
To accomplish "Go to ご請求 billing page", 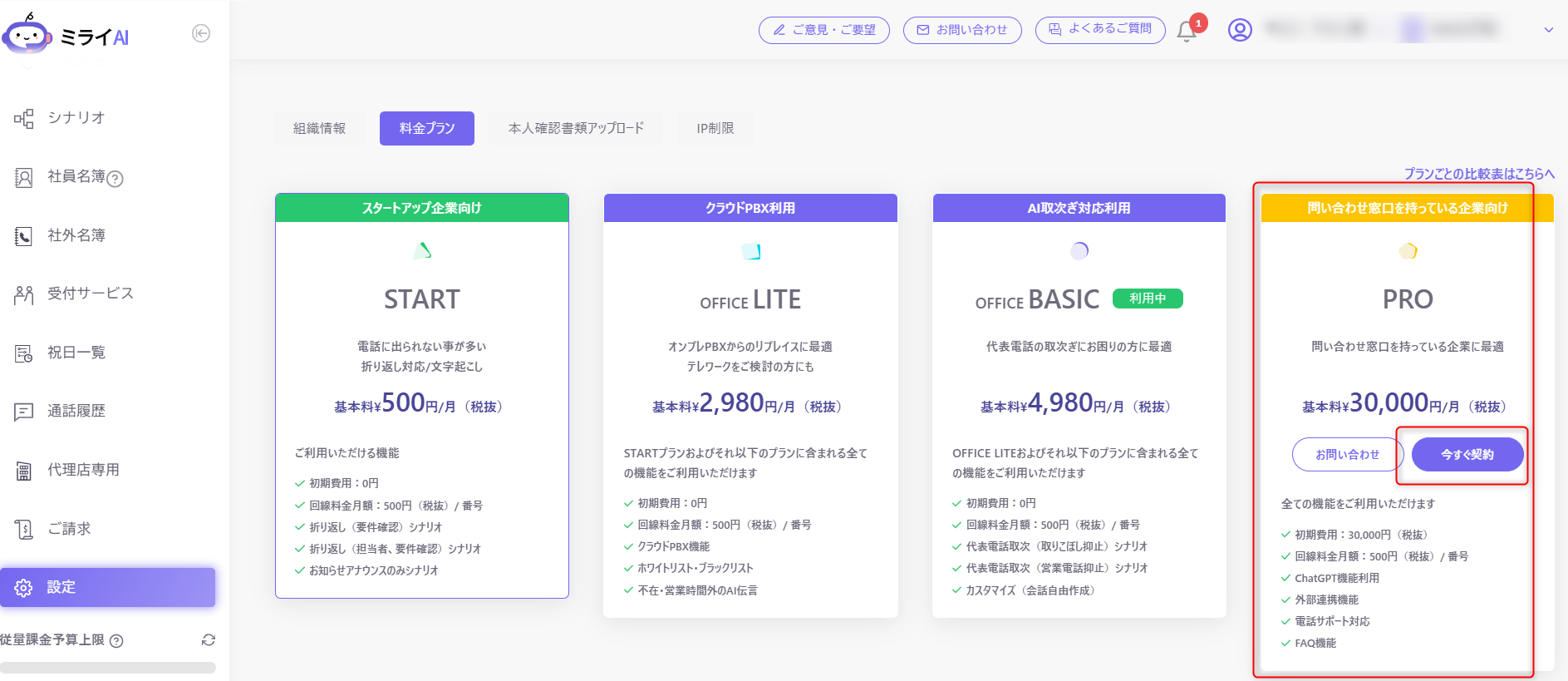I will [69, 529].
